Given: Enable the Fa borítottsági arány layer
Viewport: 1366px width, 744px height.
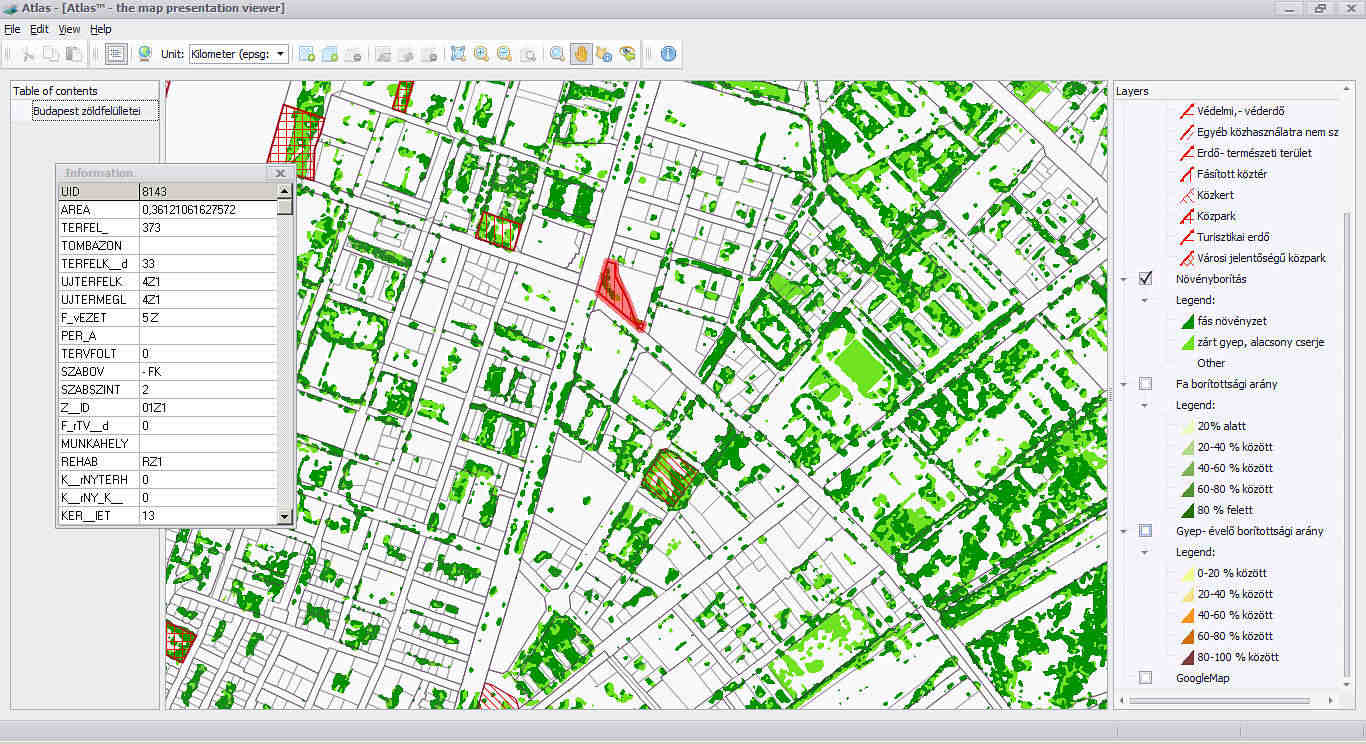Looking at the screenshot, I should click(1146, 384).
